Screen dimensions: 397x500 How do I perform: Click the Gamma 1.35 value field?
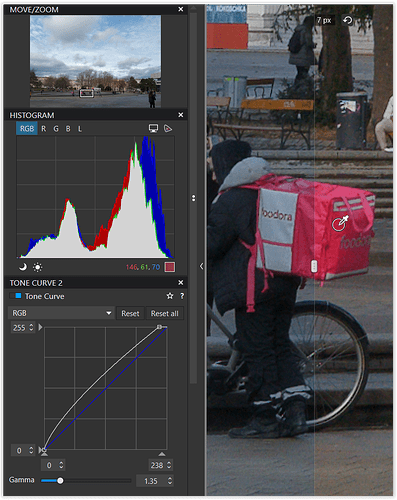click(x=151, y=481)
